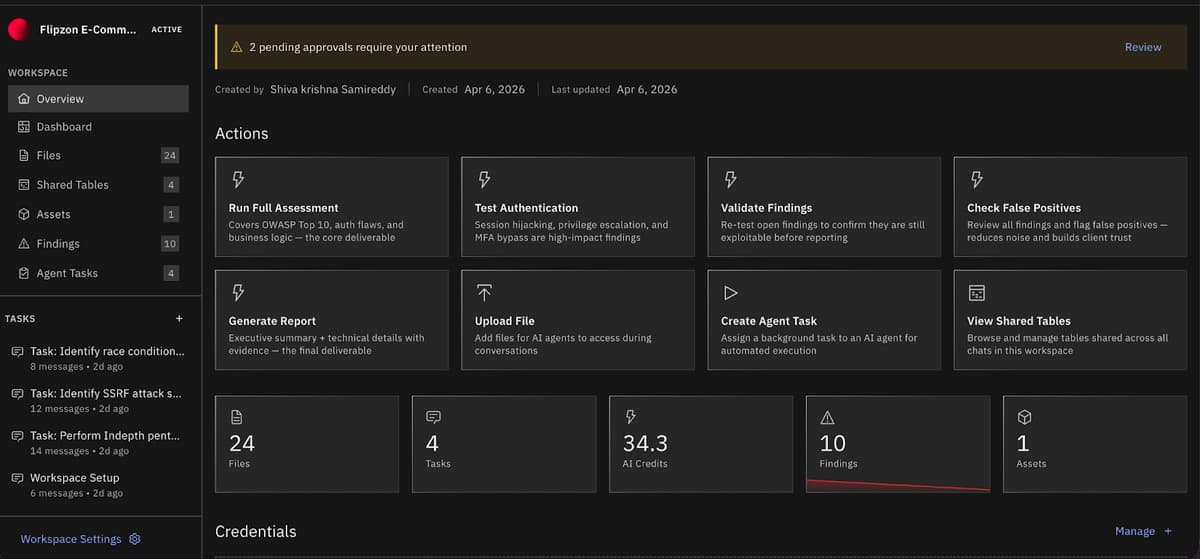Click the 10 badge next to Findings
The width and height of the screenshot is (1200, 559).
[170, 244]
